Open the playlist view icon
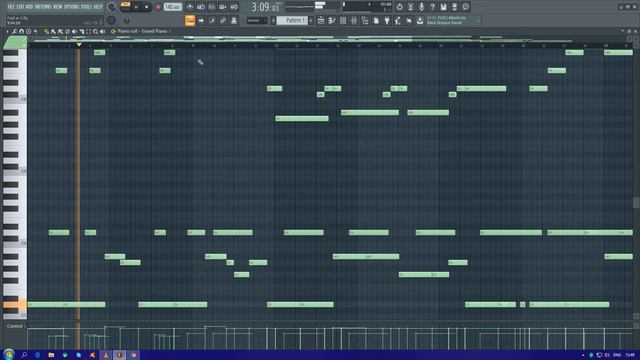 321,20
